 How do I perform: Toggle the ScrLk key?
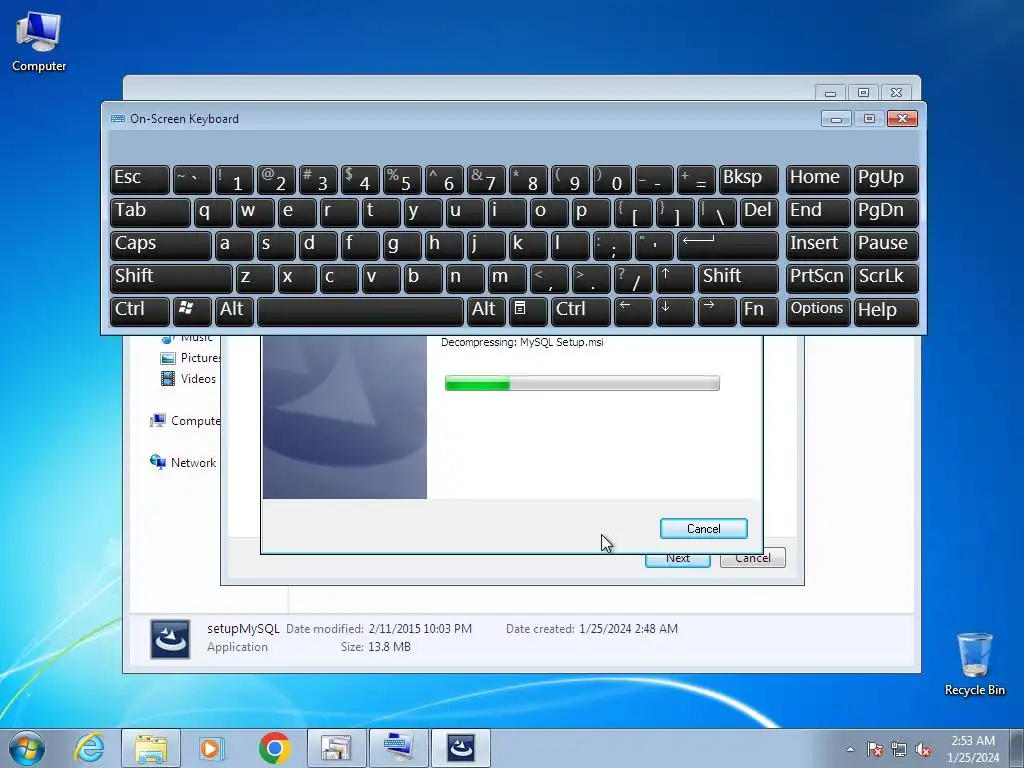pos(886,278)
